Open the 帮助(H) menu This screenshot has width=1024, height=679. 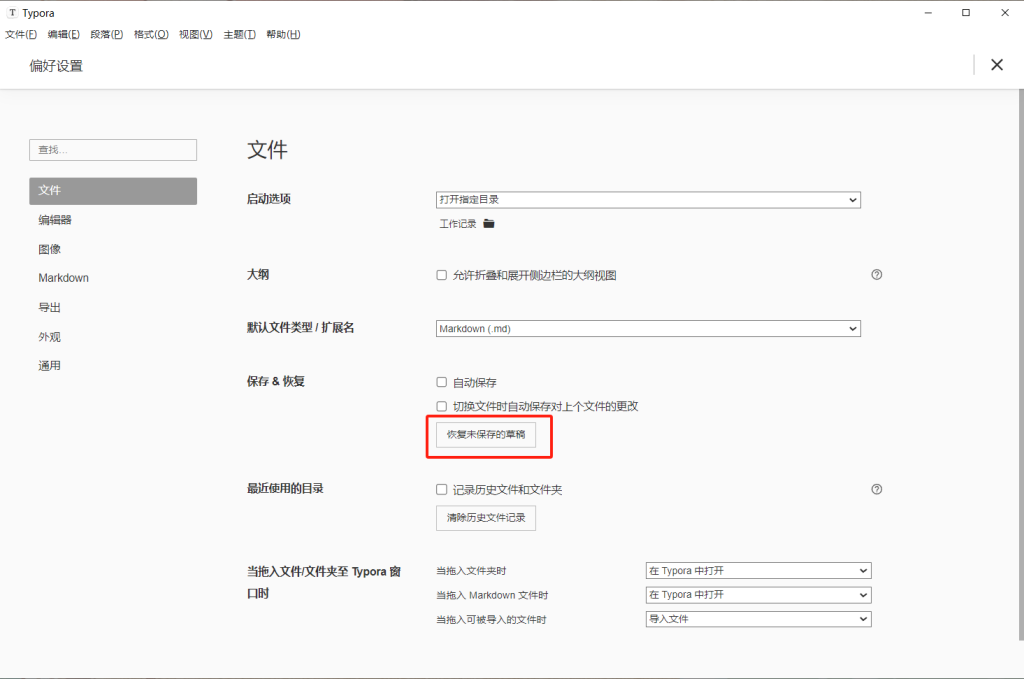283,35
